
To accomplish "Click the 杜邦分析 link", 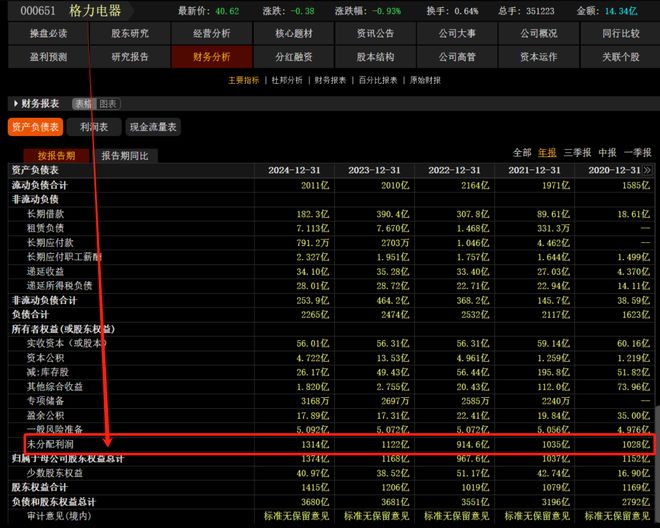I will (286, 80).
